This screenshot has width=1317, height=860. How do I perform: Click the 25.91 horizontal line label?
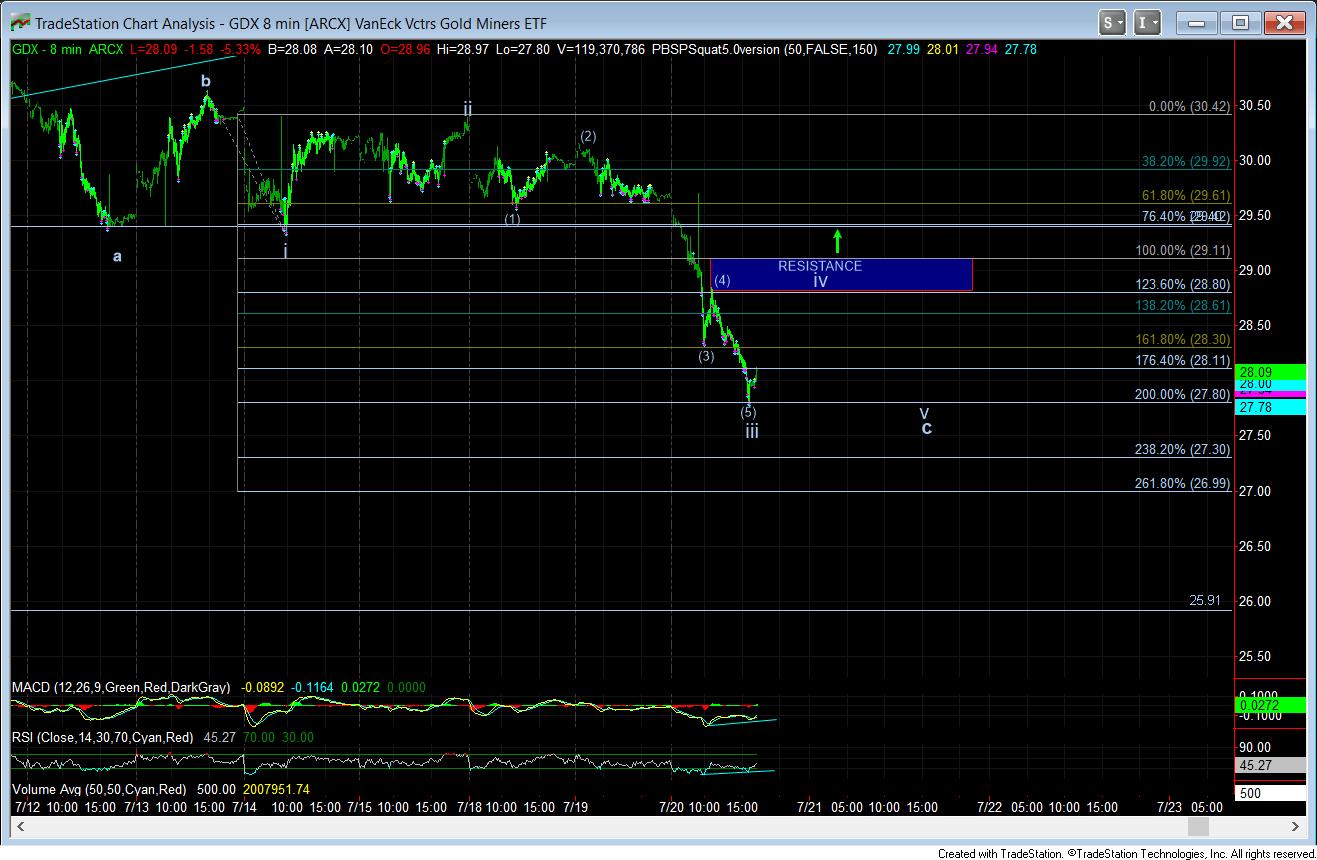pyautogui.click(x=1205, y=601)
